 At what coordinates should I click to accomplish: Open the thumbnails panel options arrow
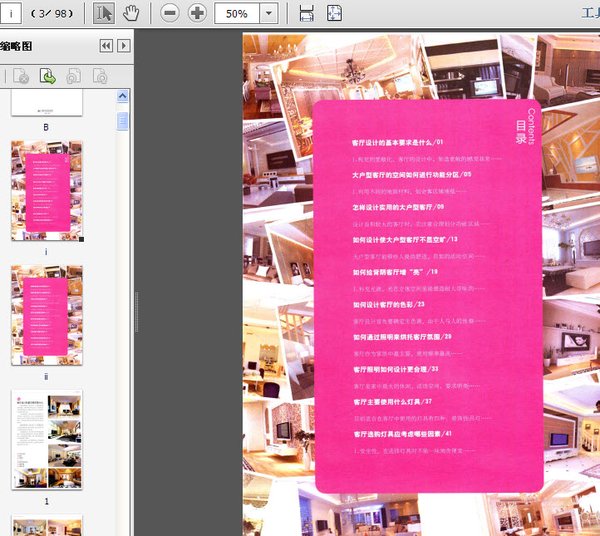pos(123,46)
